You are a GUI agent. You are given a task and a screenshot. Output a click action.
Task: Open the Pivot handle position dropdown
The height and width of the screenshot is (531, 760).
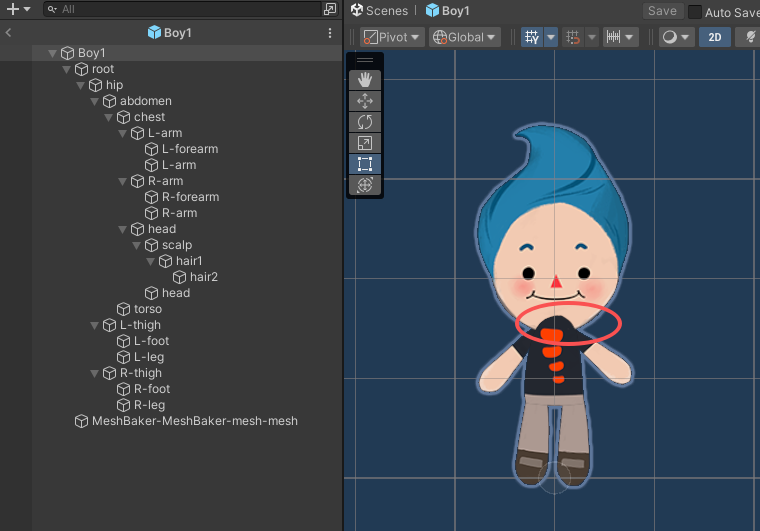391,37
